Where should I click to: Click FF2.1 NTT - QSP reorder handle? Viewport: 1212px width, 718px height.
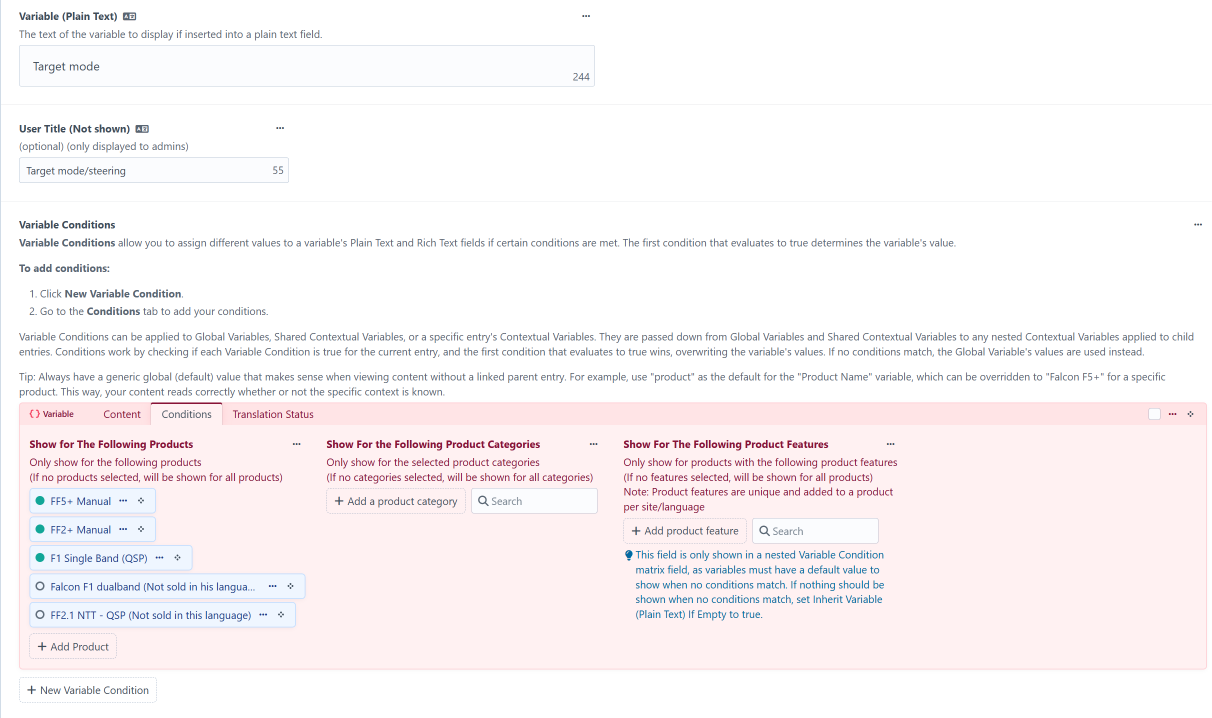(x=281, y=614)
